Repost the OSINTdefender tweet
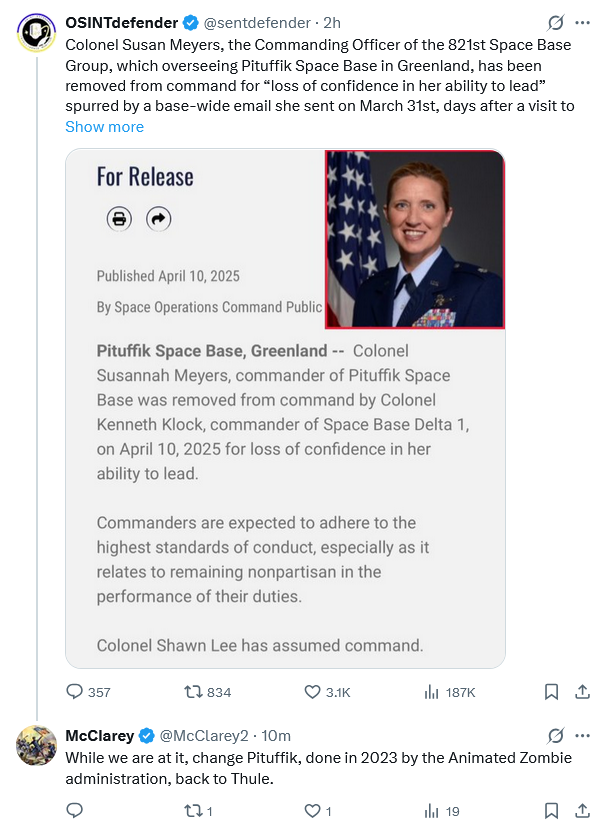609x831 pixels. tap(193, 692)
